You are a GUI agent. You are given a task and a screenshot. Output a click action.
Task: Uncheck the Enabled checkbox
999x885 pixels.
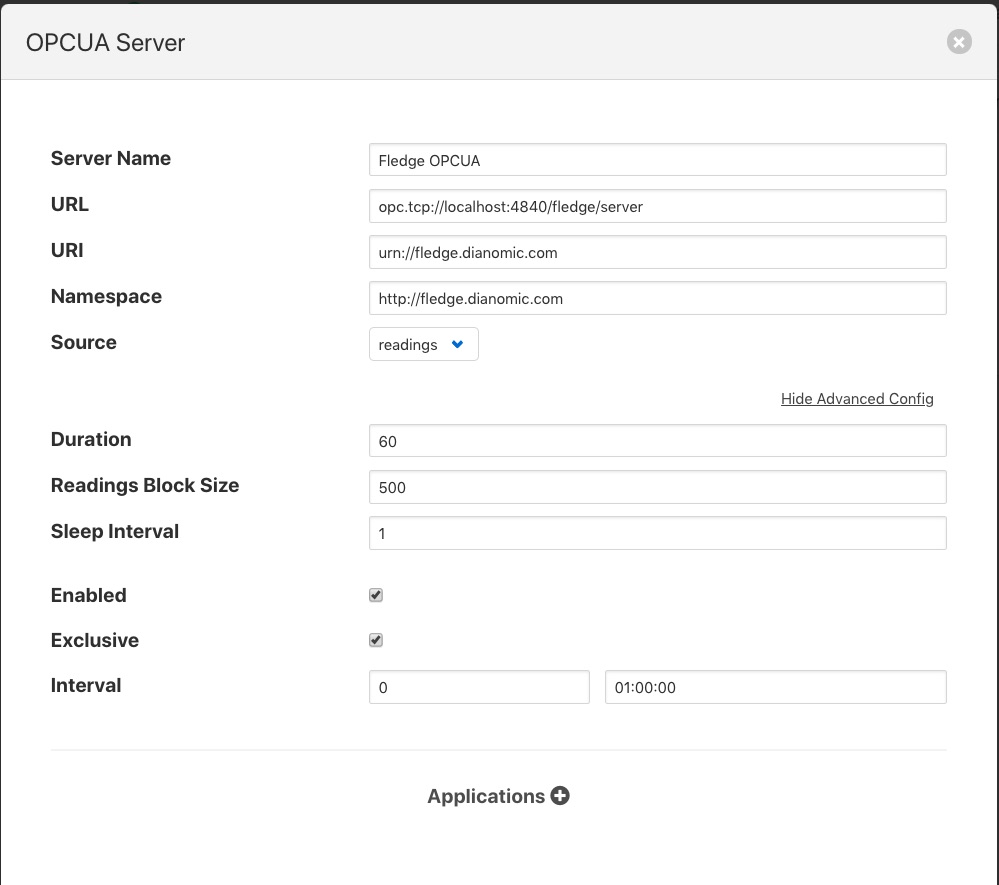[376, 595]
